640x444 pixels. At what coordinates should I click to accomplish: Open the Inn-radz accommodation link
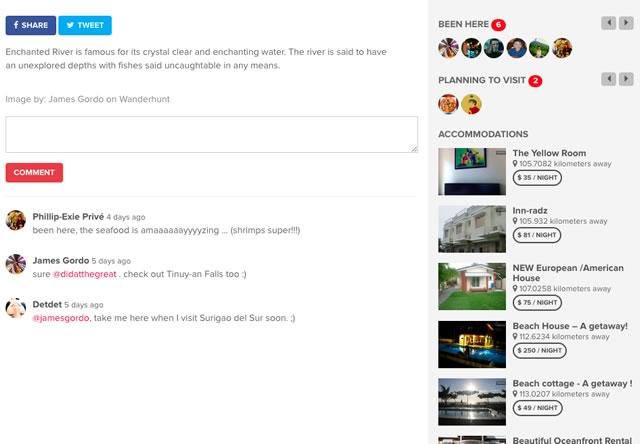pyautogui.click(x=530, y=211)
